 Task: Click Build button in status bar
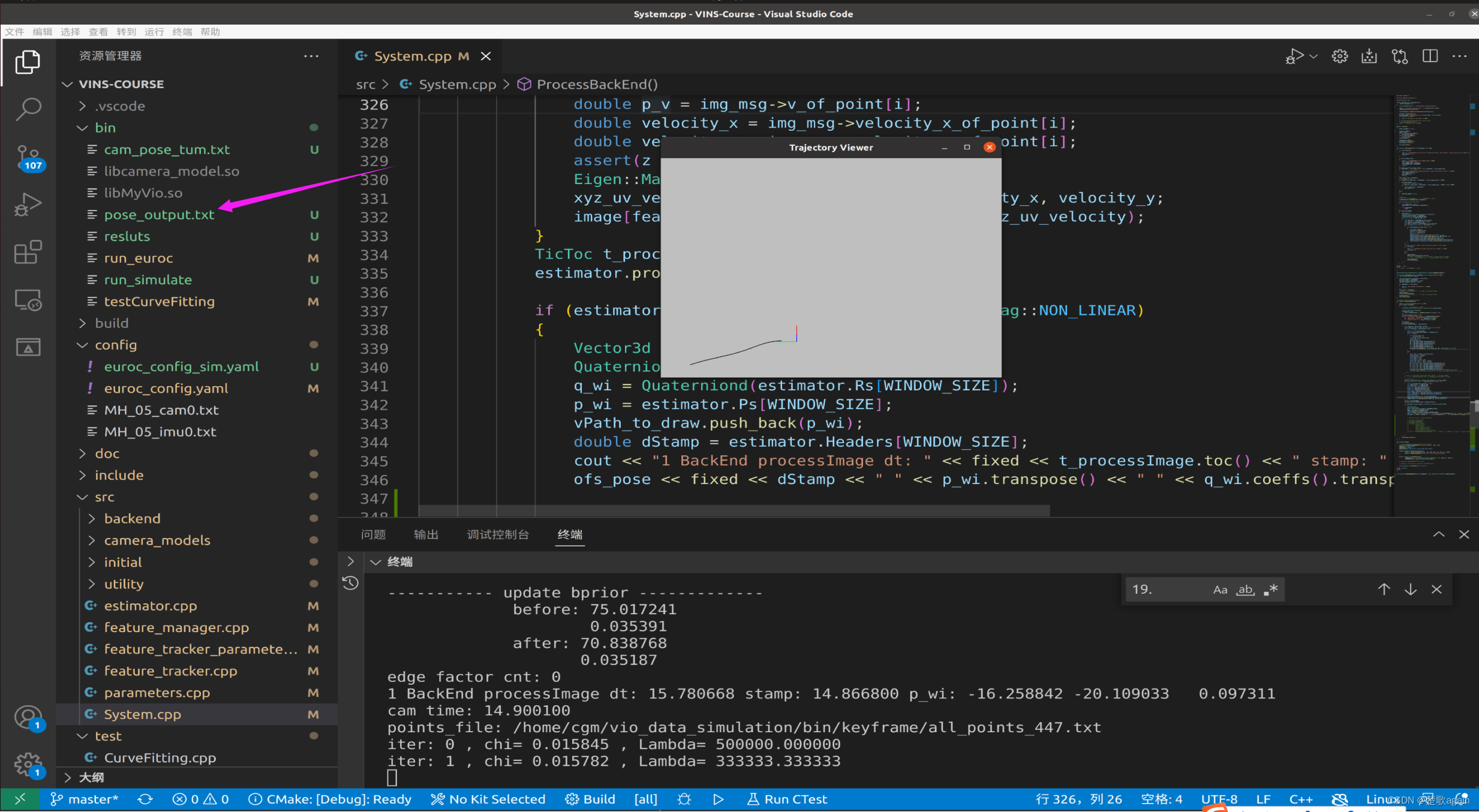pyautogui.click(x=591, y=799)
